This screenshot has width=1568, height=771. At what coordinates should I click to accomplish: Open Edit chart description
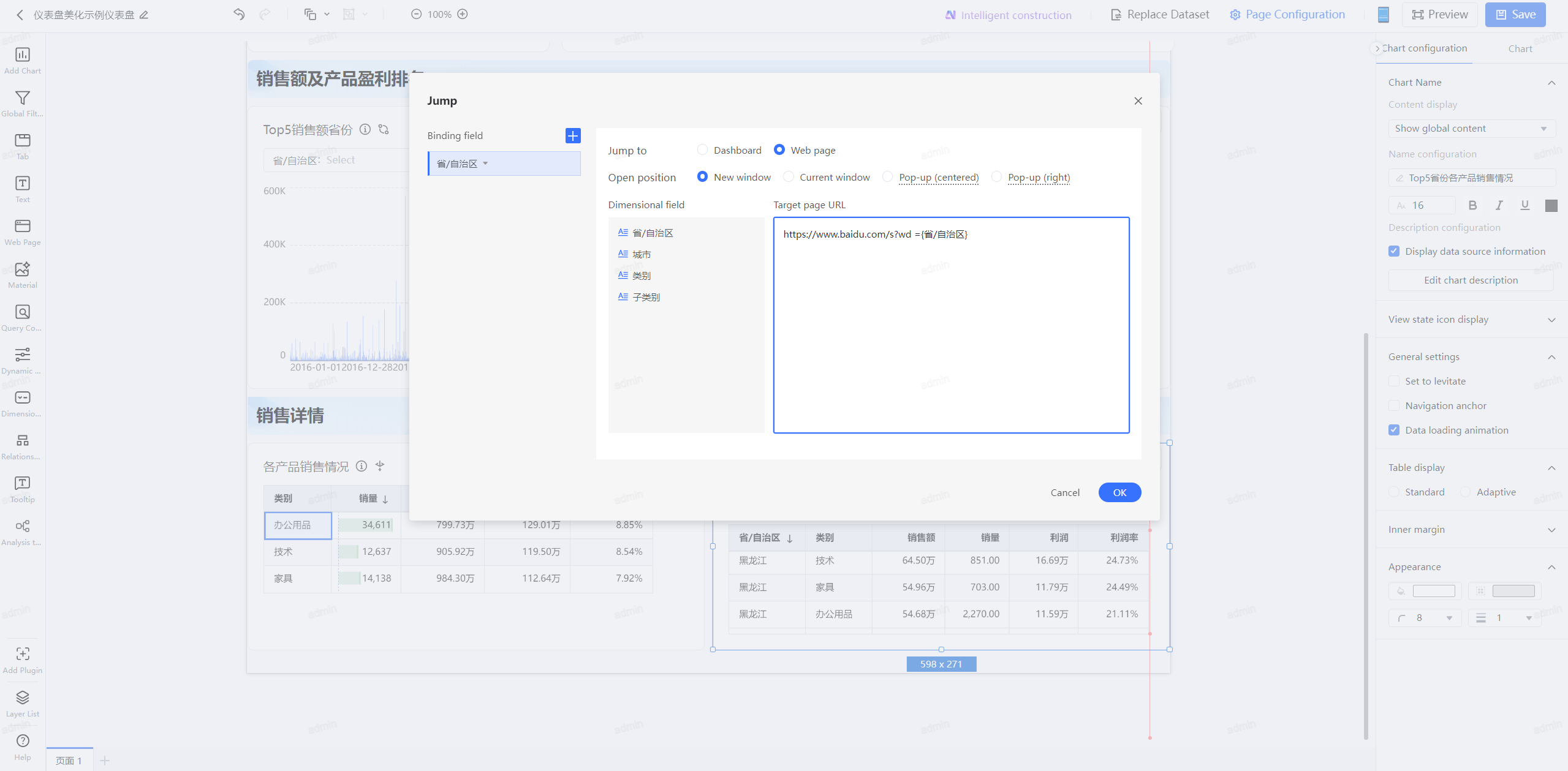point(1471,280)
